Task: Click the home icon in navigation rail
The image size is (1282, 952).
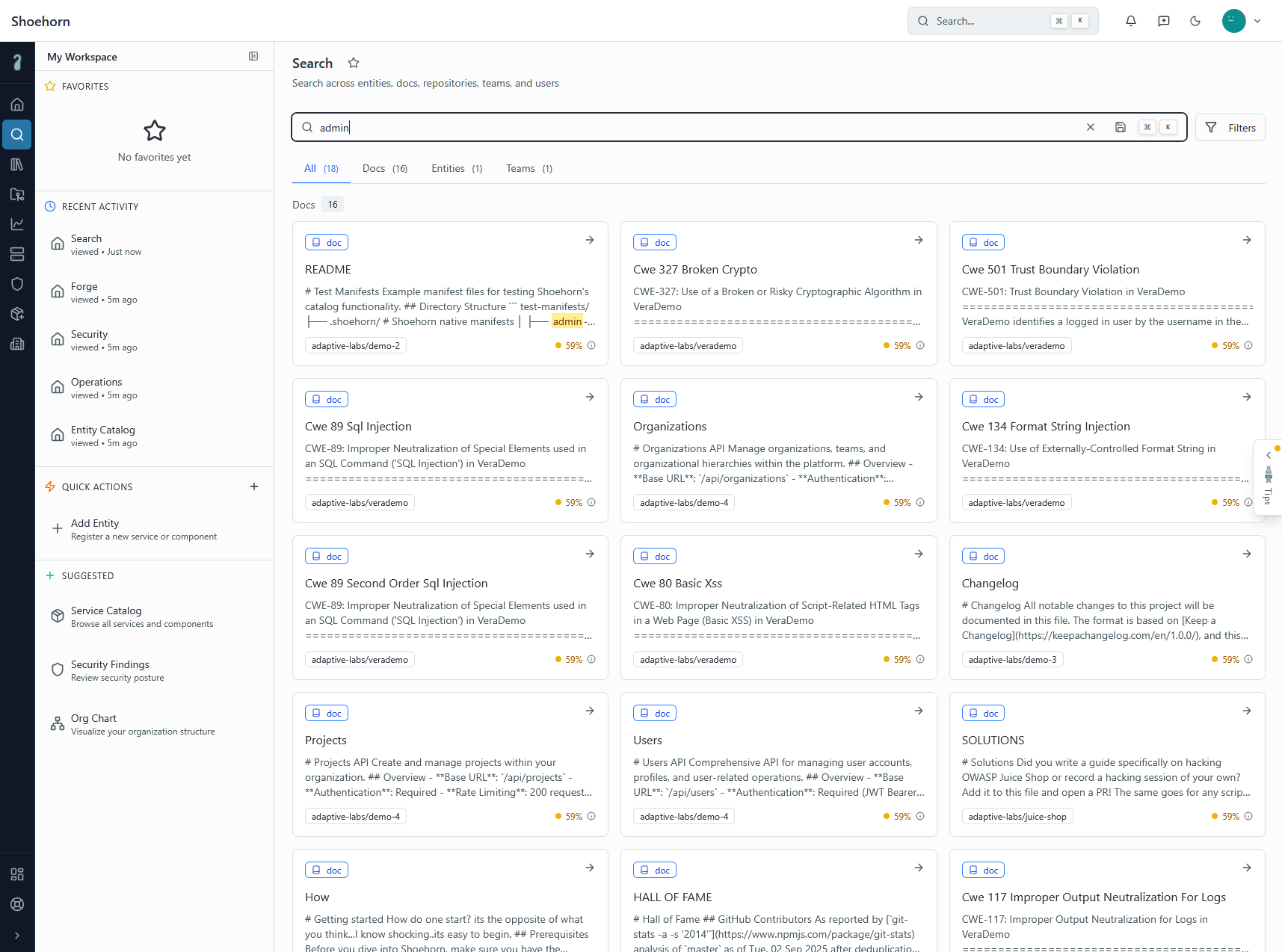Action: (17, 105)
